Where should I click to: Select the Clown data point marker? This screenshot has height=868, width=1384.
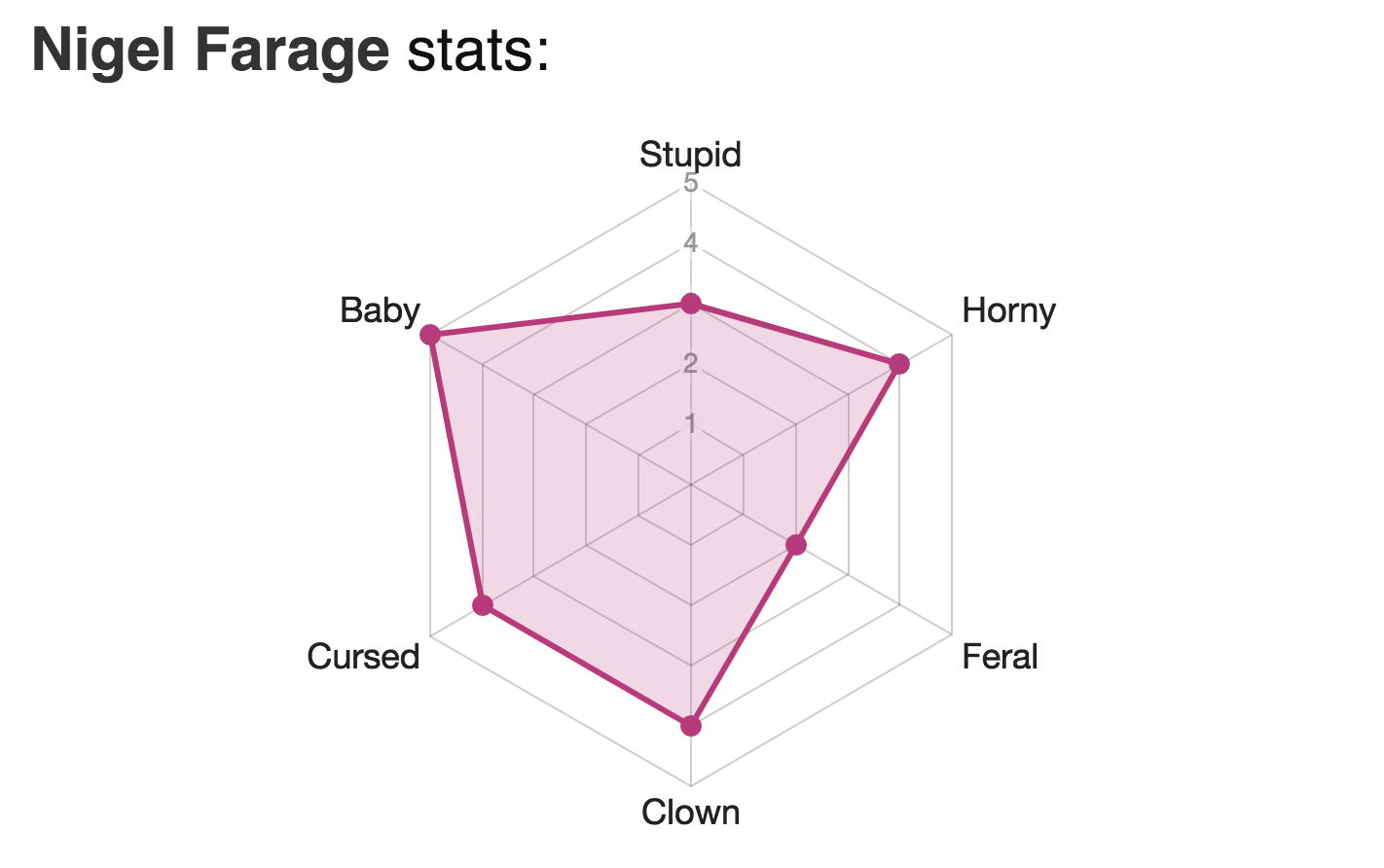(x=690, y=725)
